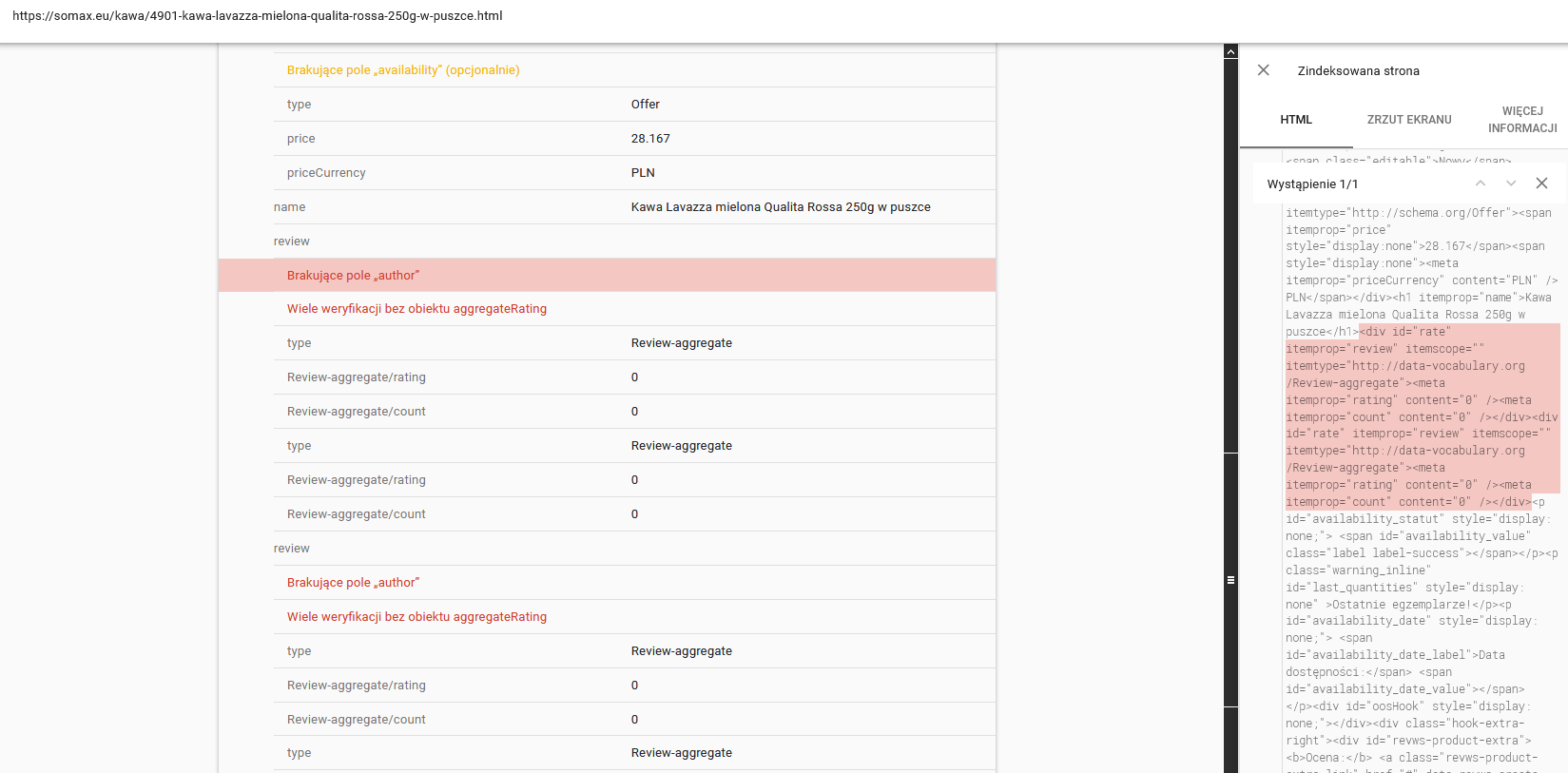Click the scrollbar thumb grip handle
The image size is (1568, 773).
point(1230,579)
